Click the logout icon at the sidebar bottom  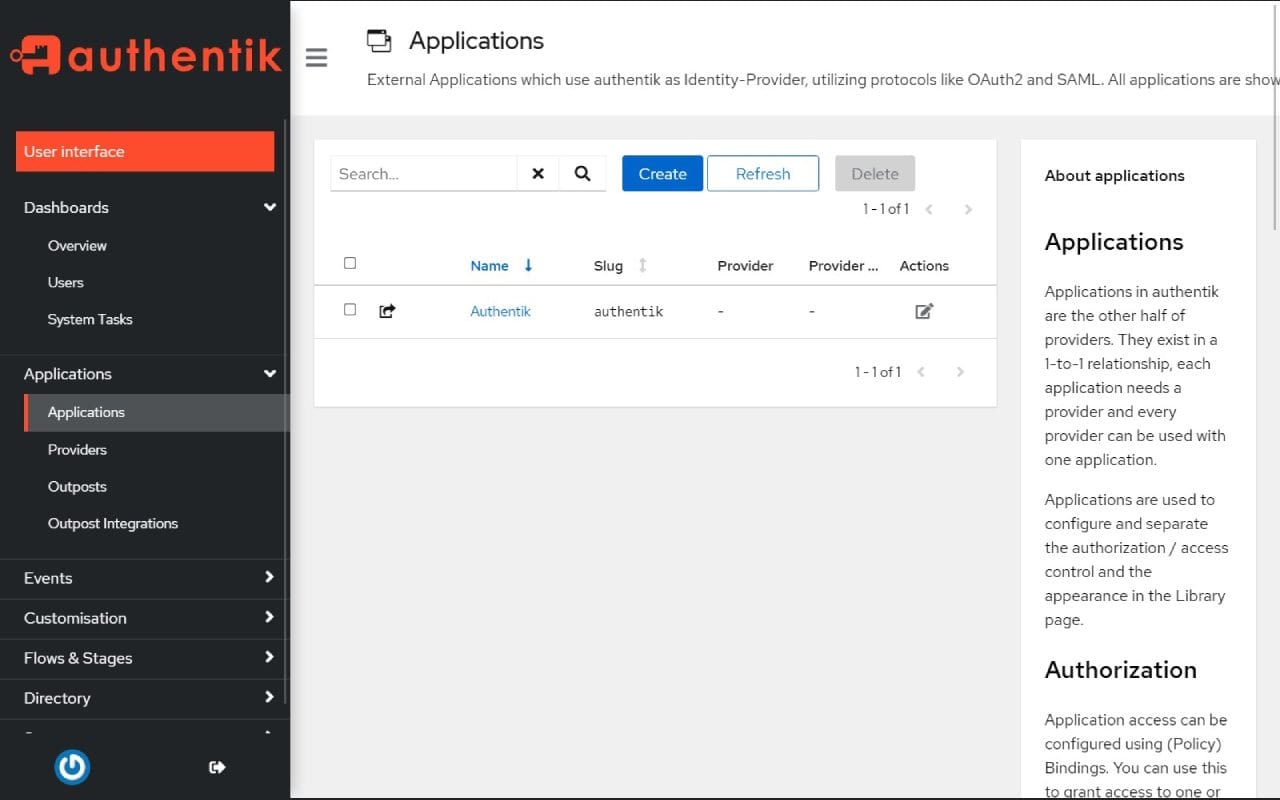coord(217,767)
